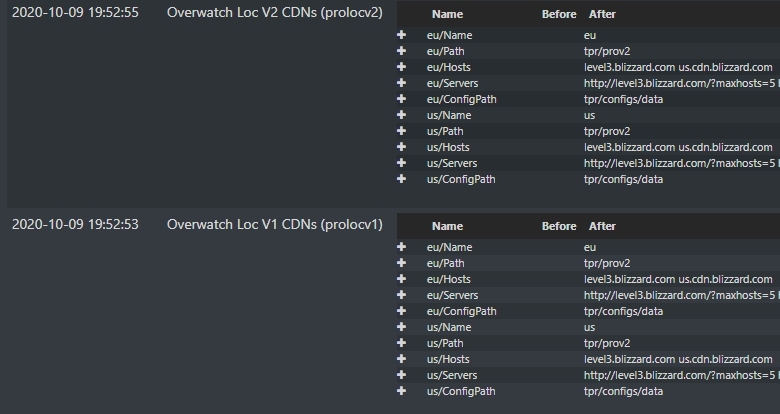The image size is (780, 414).
Task: Click the 2020-10-09 19:52:55 timestamp
Action: [x=75, y=12]
